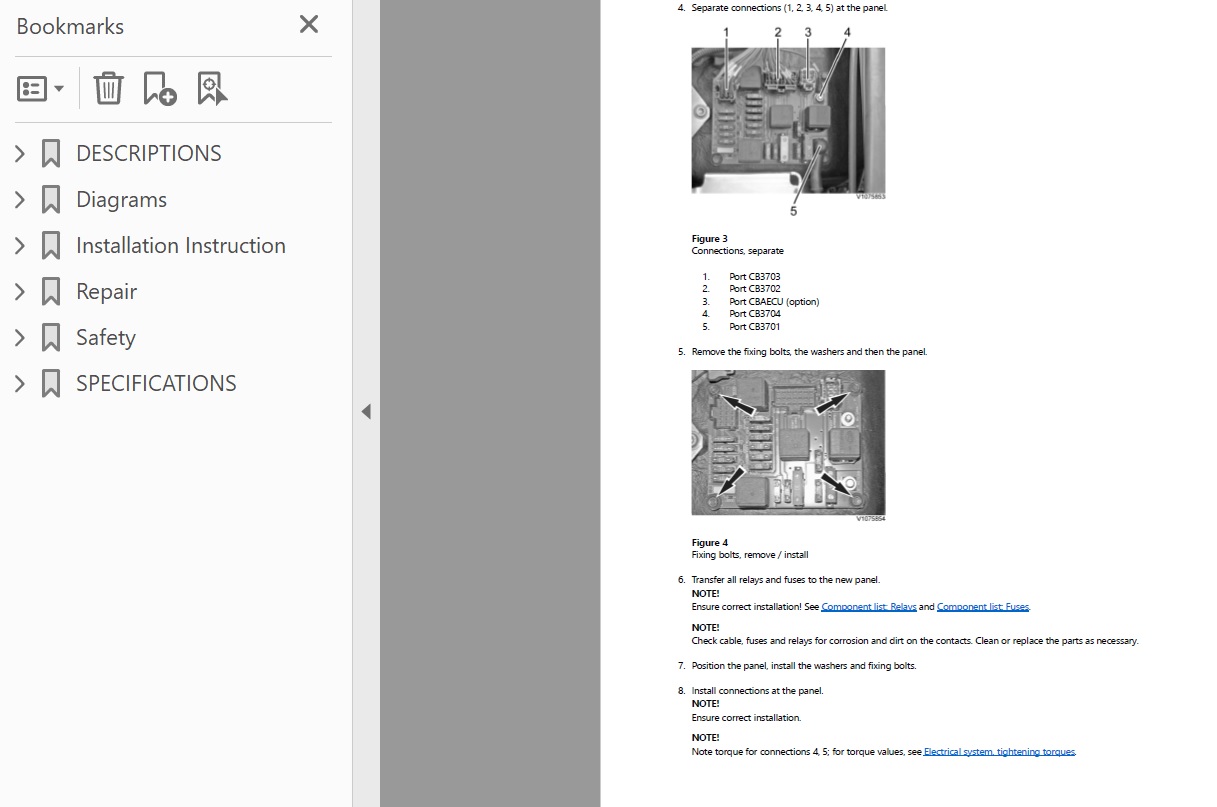Expand the DESCRIPTIONS bookmark
1217x807 pixels.
click(20, 153)
